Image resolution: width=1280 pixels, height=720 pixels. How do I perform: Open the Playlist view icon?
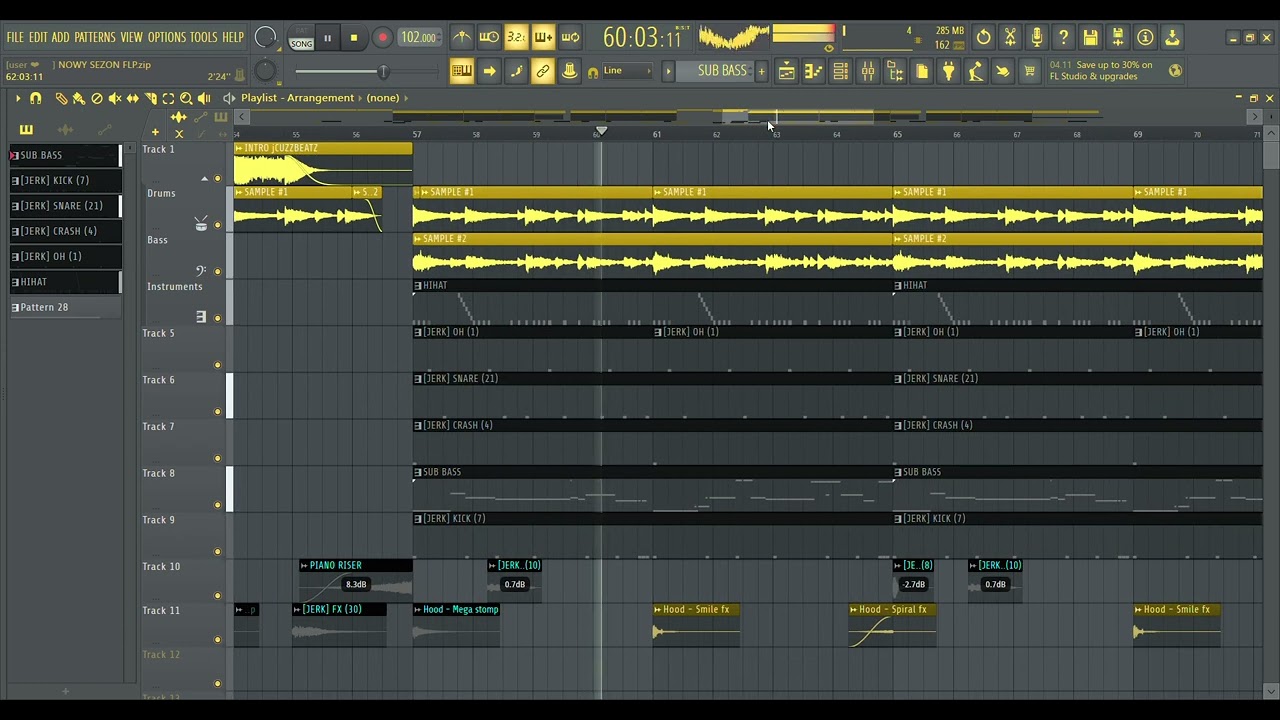coord(787,71)
